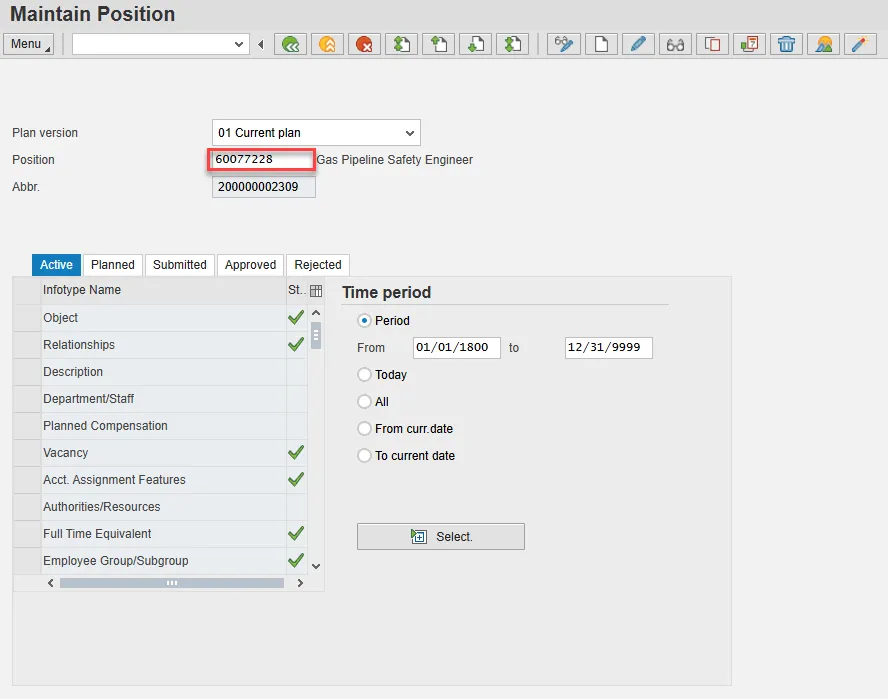Image resolution: width=888 pixels, height=699 pixels.
Task: Open the command field dropdown
Action: [238, 44]
